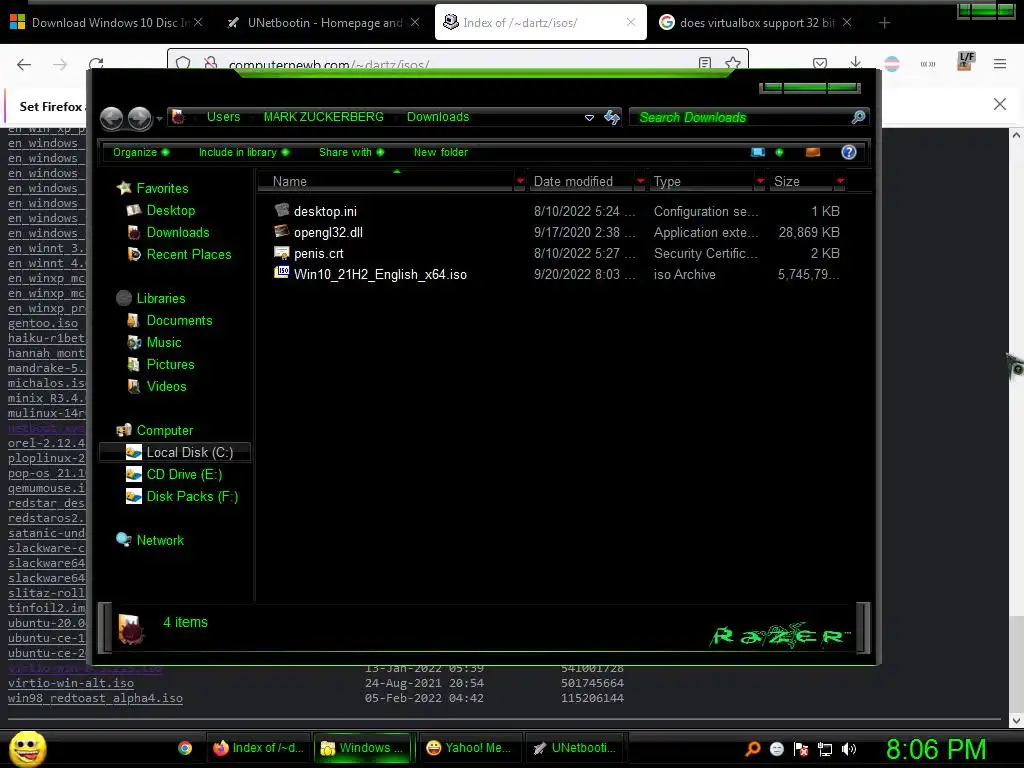Screen dimensions: 1024x768
Task: Toggle reader view icon in address bar
Action: [x=705, y=63]
